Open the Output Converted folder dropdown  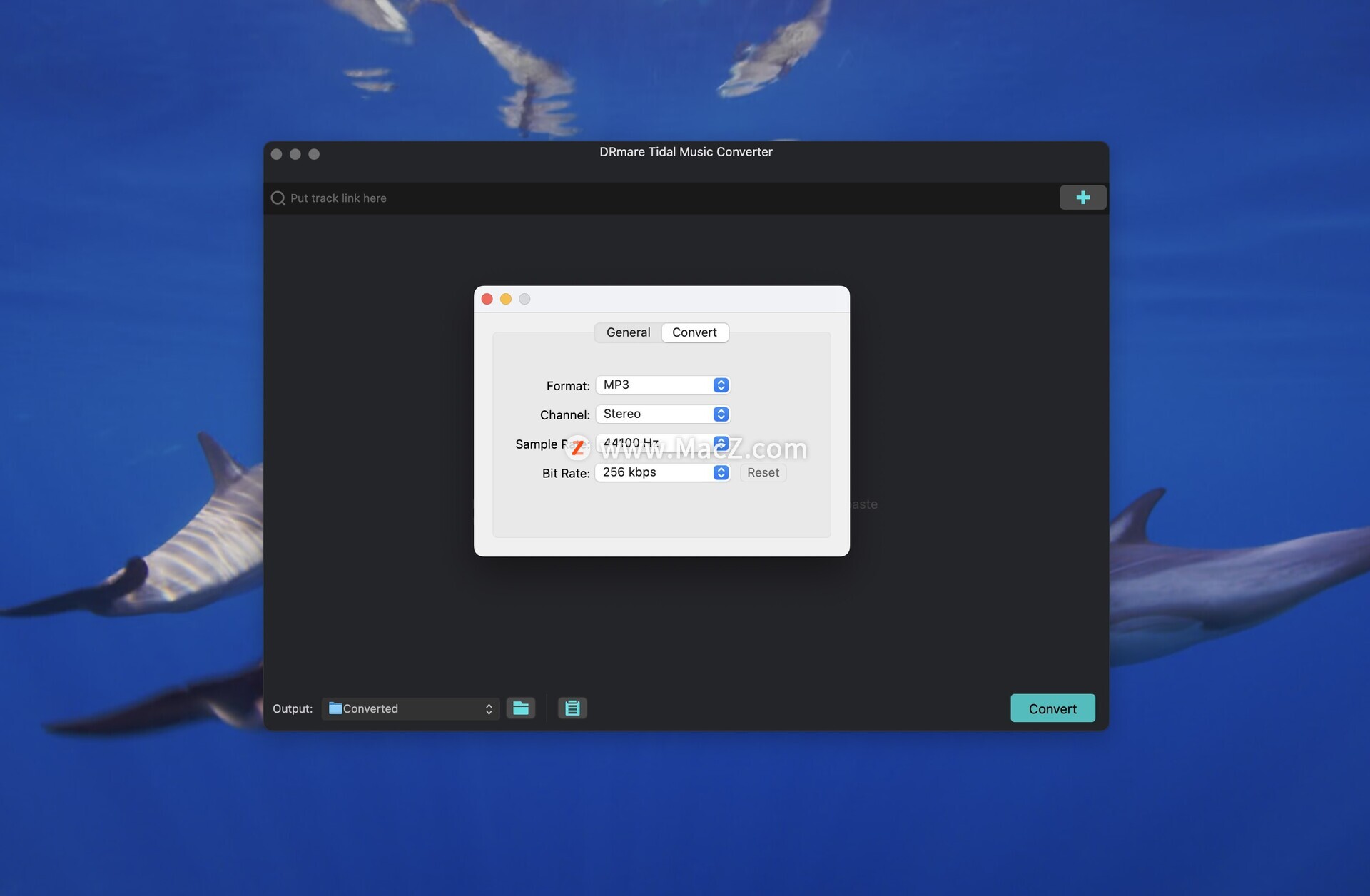point(411,708)
